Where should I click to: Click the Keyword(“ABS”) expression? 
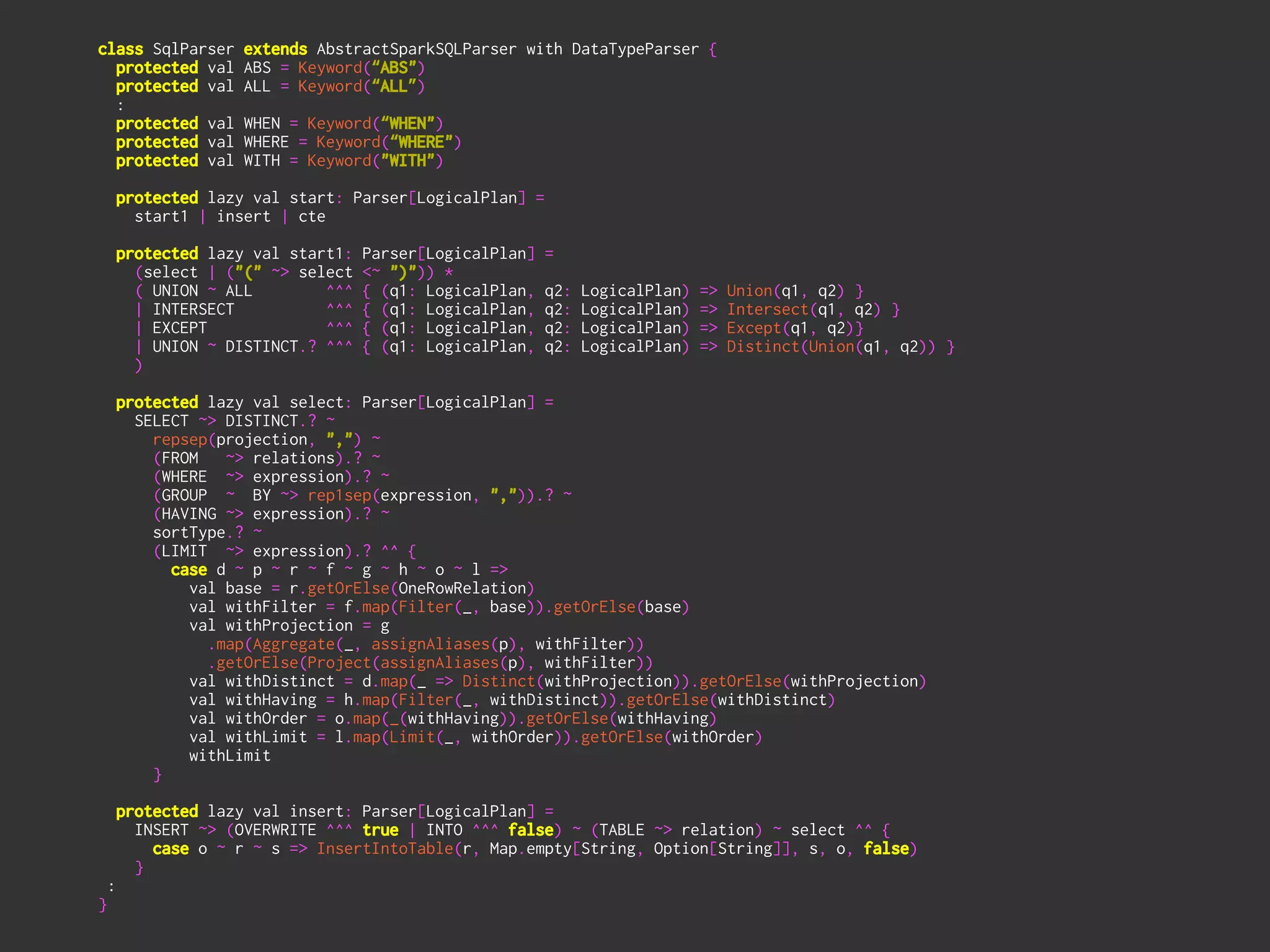pyautogui.click(x=362, y=68)
